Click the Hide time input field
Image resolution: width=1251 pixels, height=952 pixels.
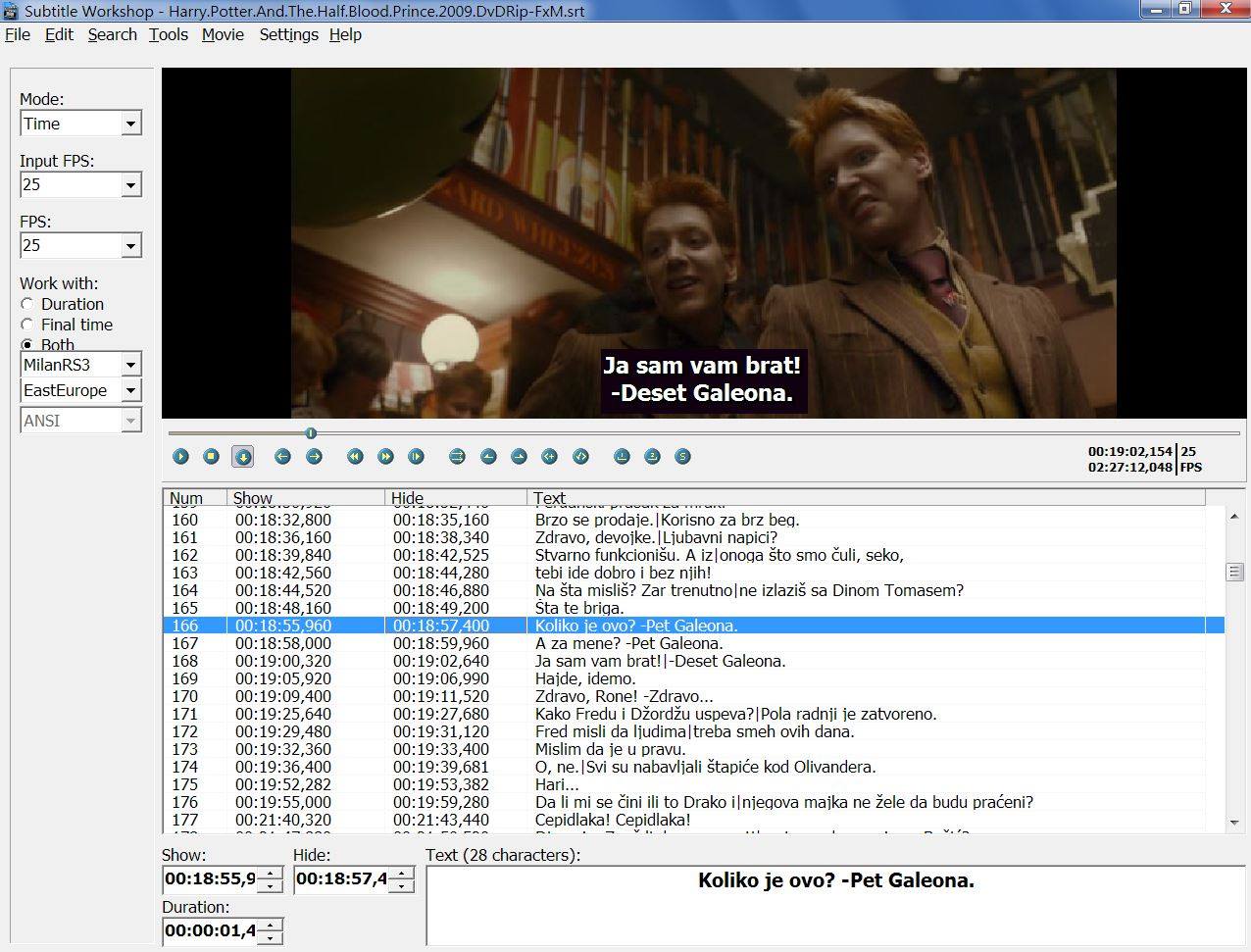point(342,878)
